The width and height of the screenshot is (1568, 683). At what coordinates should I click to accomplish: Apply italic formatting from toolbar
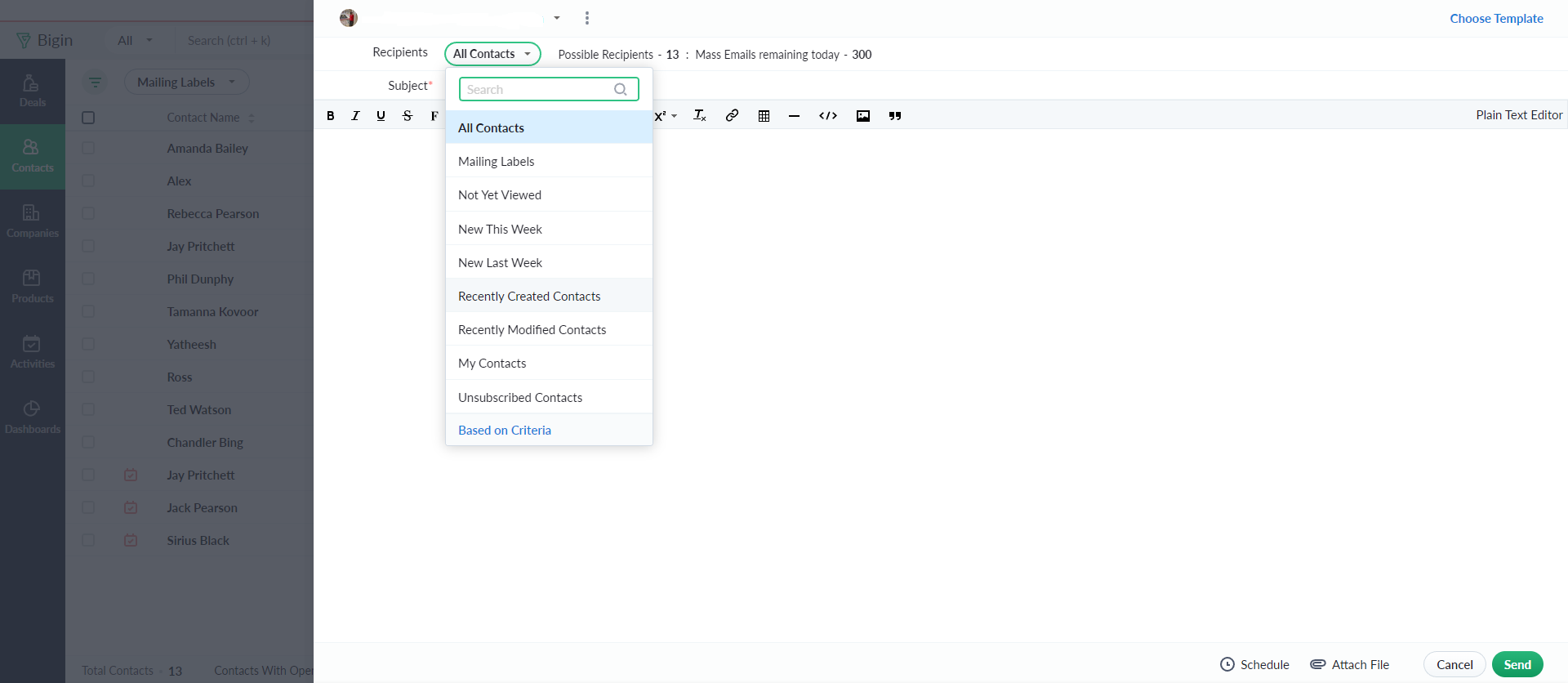pyautogui.click(x=355, y=116)
